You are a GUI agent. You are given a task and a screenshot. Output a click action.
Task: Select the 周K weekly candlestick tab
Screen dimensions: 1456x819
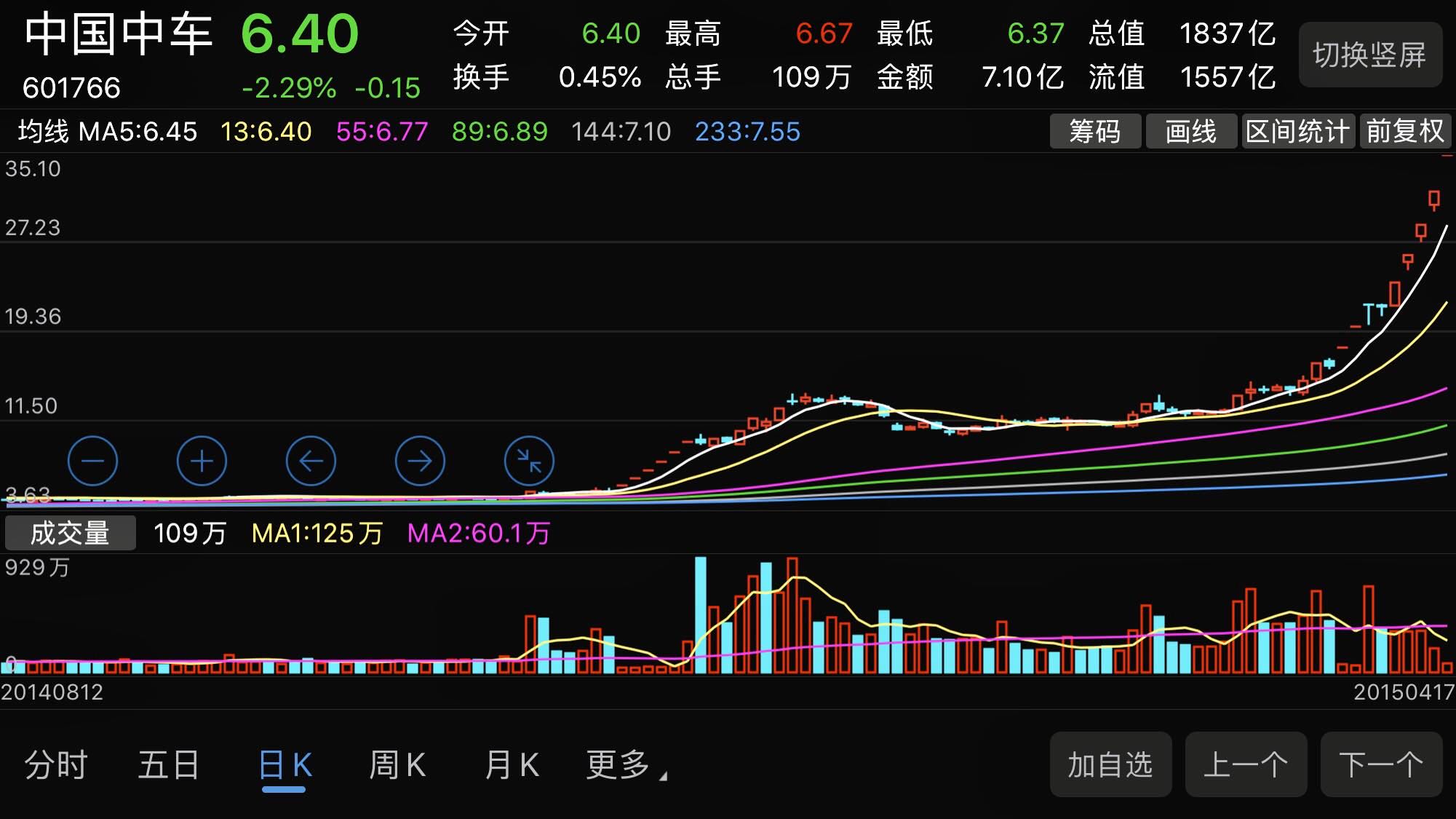pyautogui.click(x=397, y=765)
